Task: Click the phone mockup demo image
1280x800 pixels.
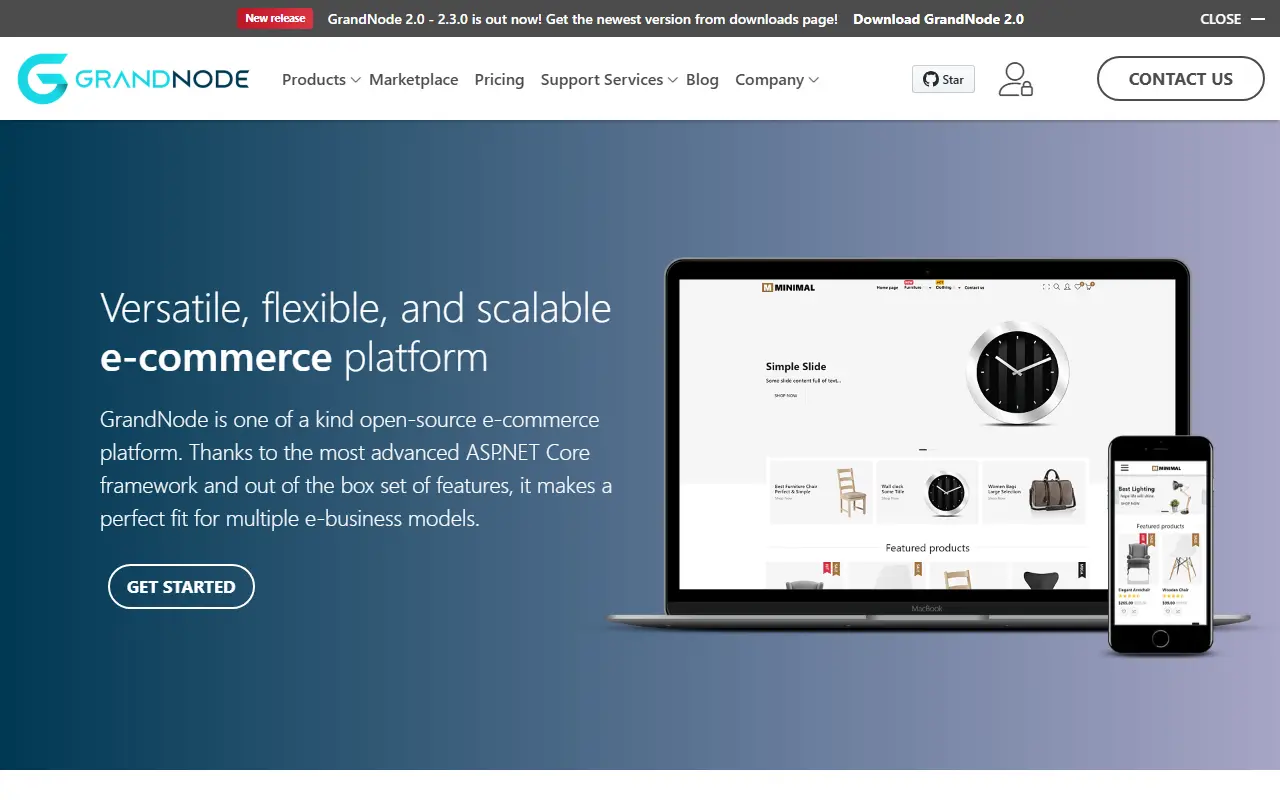Action: pyautogui.click(x=1160, y=545)
